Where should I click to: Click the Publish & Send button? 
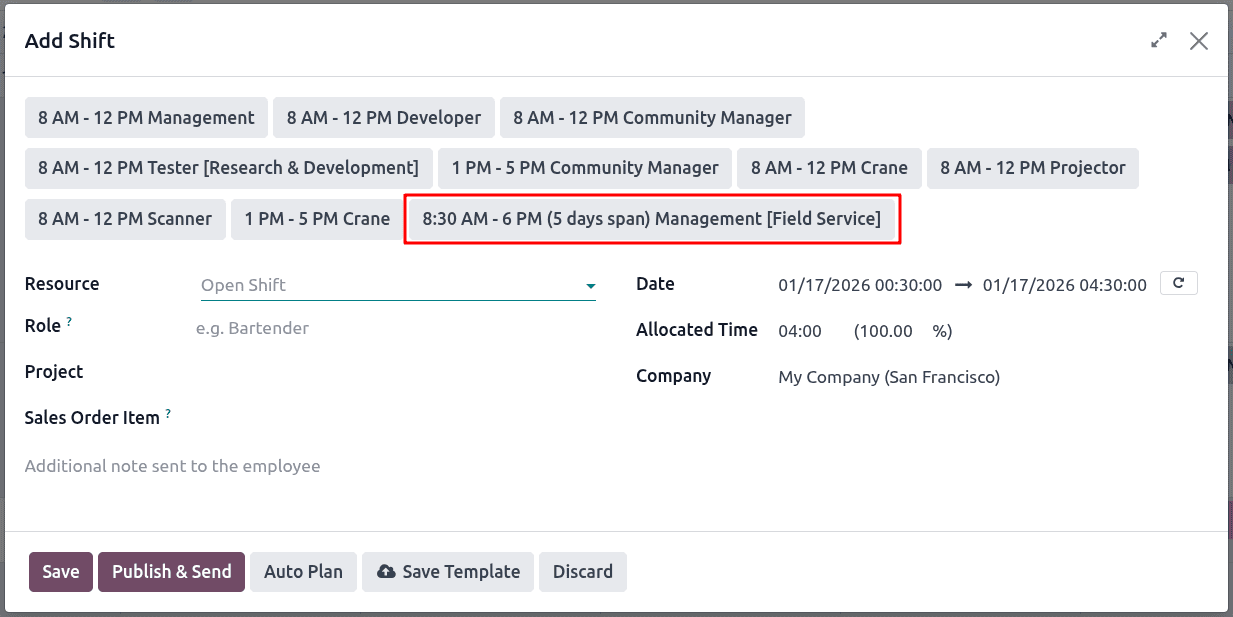(171, 571)
